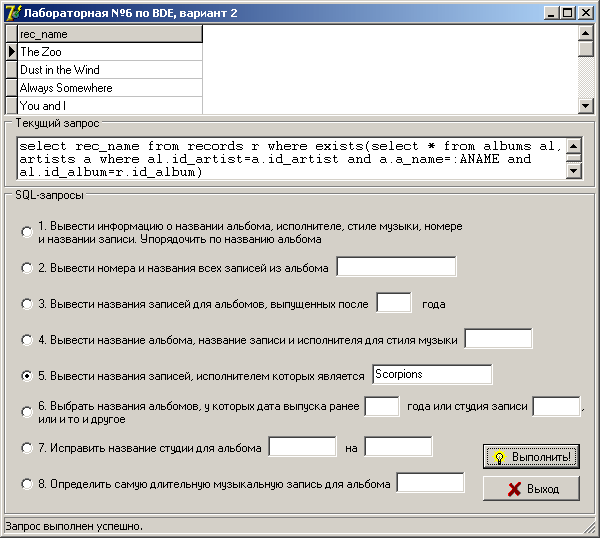This screenshot has width=600, height=538.
Task: Click the rec_name column header
Action: (x=110, y=34)
